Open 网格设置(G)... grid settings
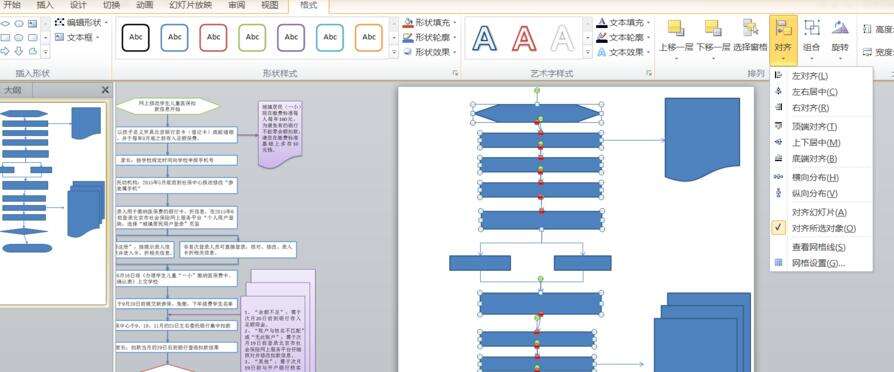Viewport: 894px width, 372px height. click(x=818, y=263)
